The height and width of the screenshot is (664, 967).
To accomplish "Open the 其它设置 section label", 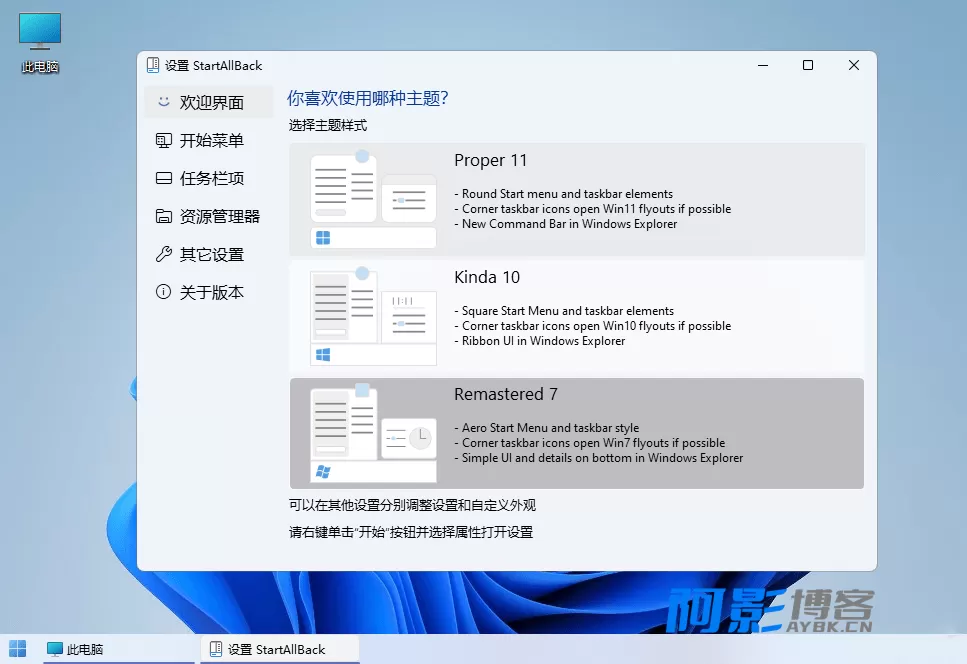I will pos(212,255).
